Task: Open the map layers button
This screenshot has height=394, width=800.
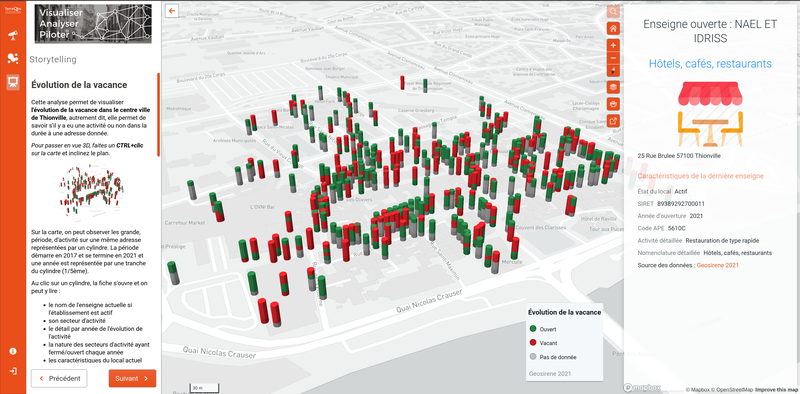Action: coord(613,87)
